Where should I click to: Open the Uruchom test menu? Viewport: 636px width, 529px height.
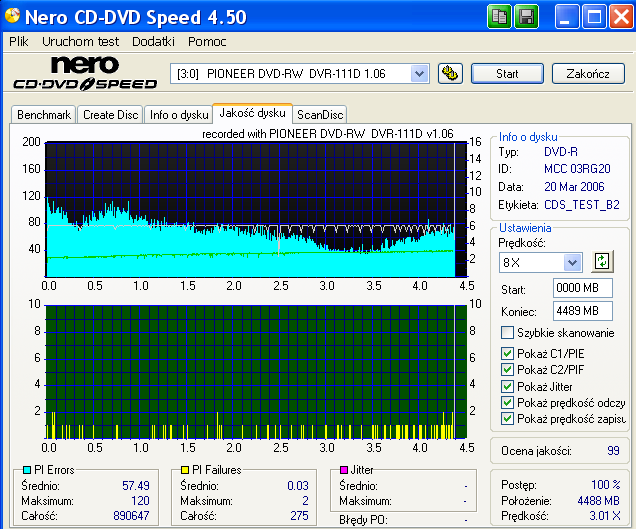click(x=80, y=41)
